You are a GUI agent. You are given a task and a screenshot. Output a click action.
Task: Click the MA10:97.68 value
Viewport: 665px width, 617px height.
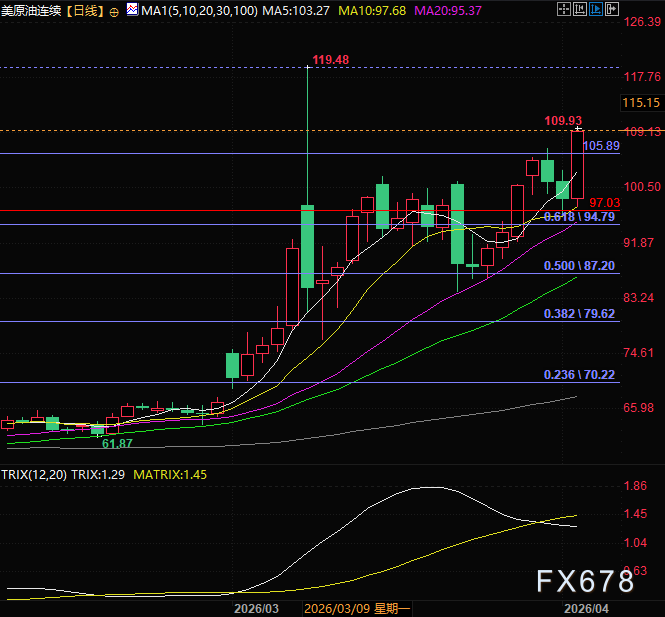click(x=372, y=10)
